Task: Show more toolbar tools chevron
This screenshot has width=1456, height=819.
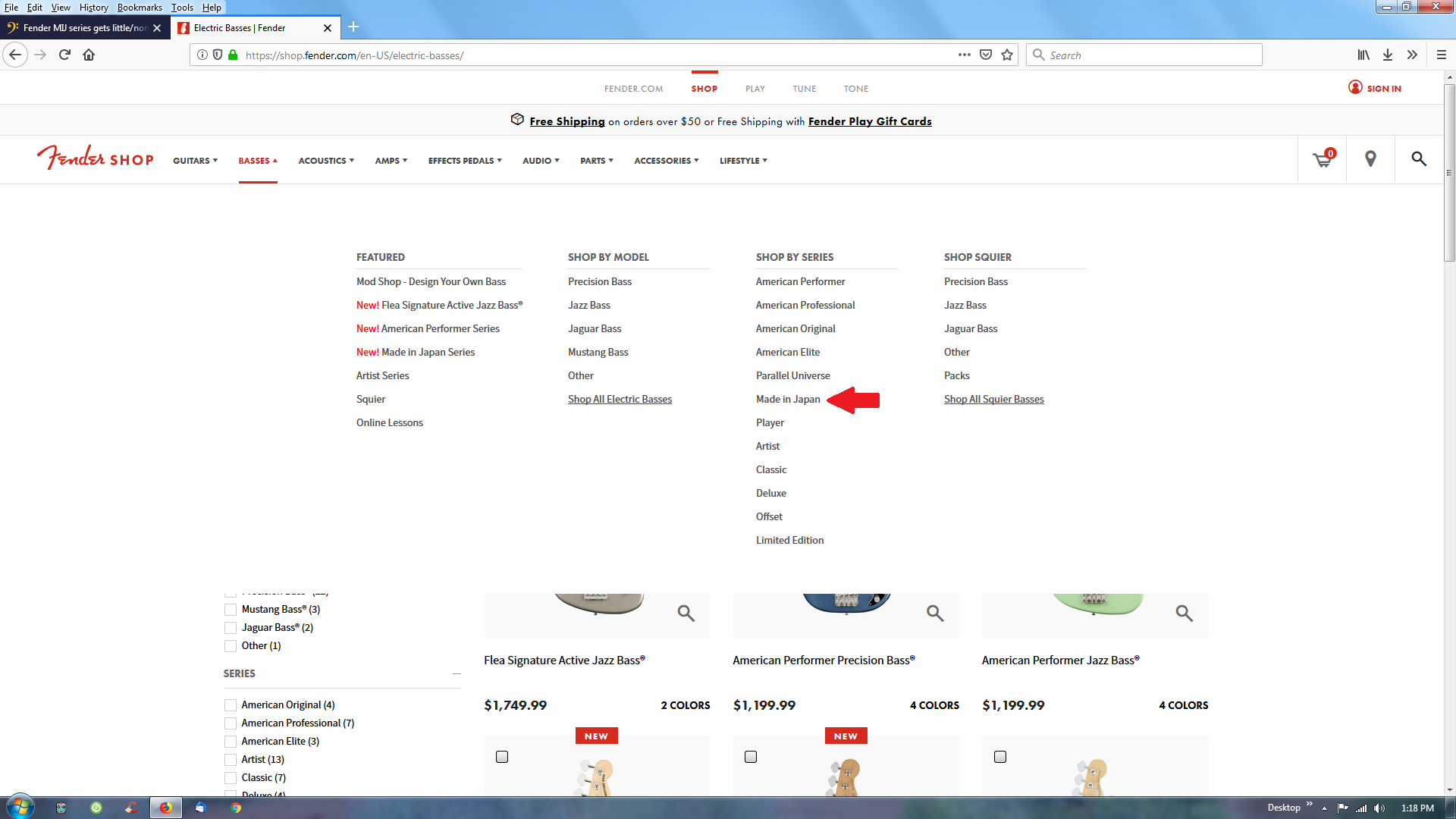Action: [1412, 55]
